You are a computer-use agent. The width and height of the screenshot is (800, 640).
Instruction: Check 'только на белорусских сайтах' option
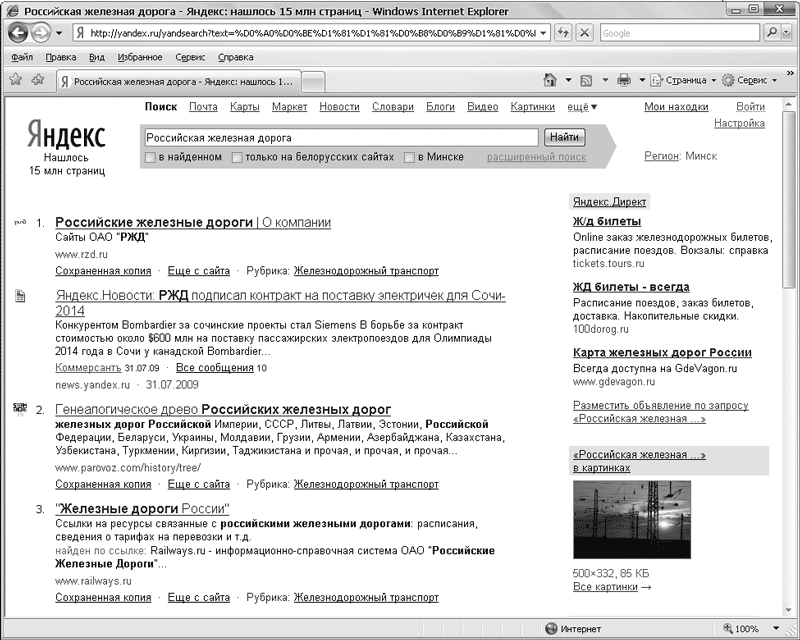(x=237, y=157)
